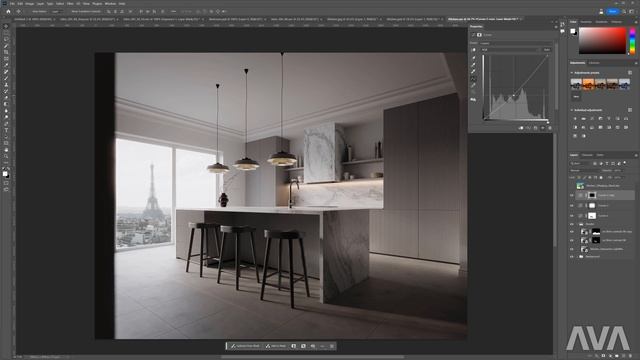Viewport: 640px width, 360px height.
Task: Collapse the Adjustments presets section
Action: (x=571, y=73)
